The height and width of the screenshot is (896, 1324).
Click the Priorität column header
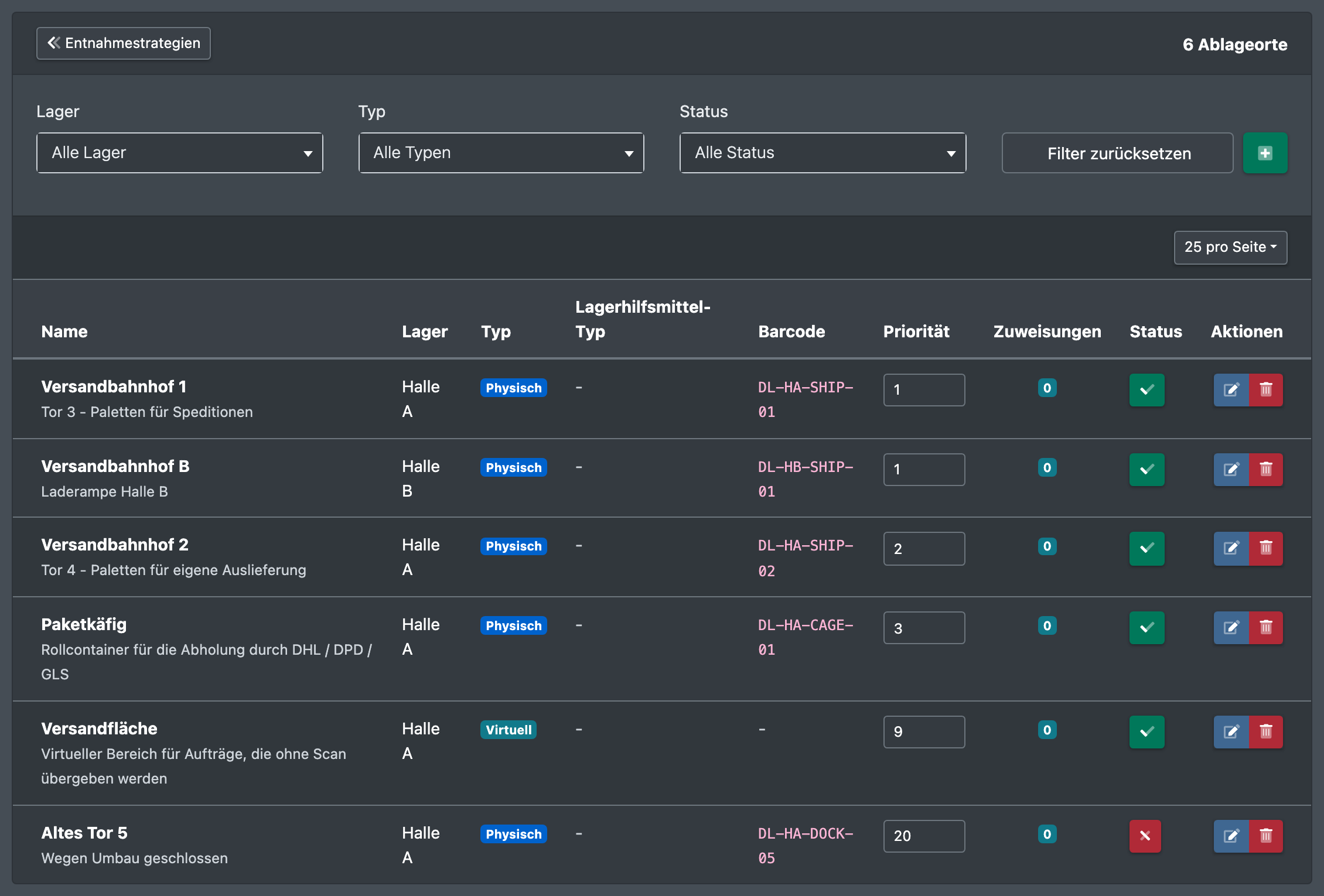pyautogui.click(x=916, y=331)
